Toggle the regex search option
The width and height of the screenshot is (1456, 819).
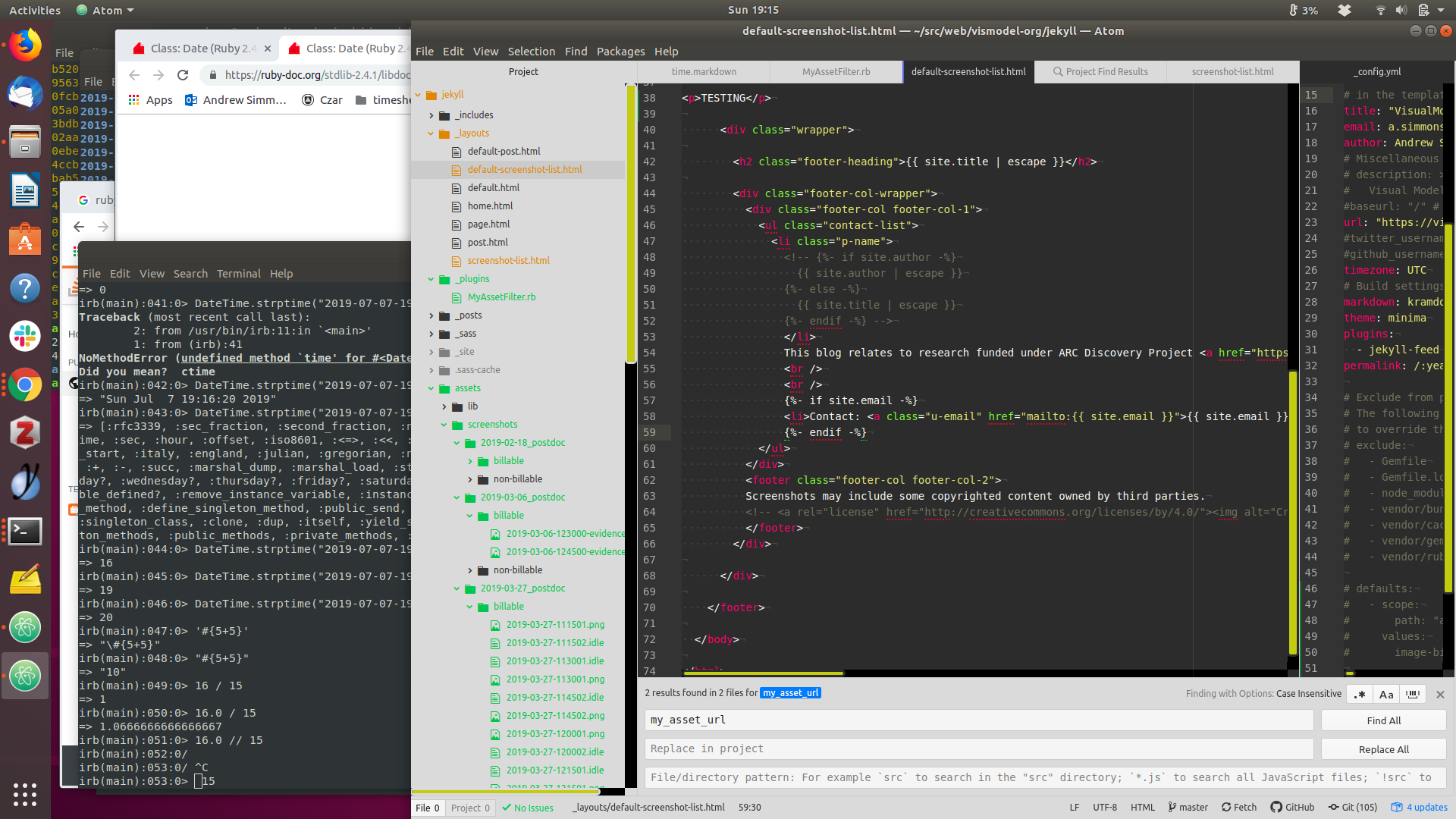tap(1360, 694)
